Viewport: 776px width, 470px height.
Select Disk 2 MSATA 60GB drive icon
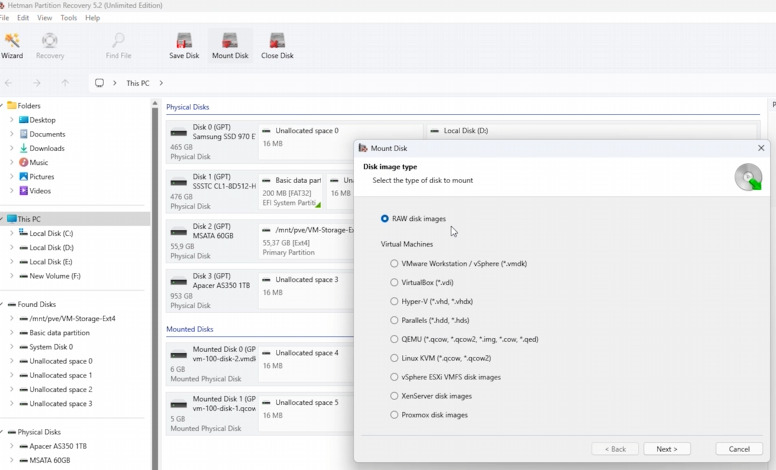179,232
